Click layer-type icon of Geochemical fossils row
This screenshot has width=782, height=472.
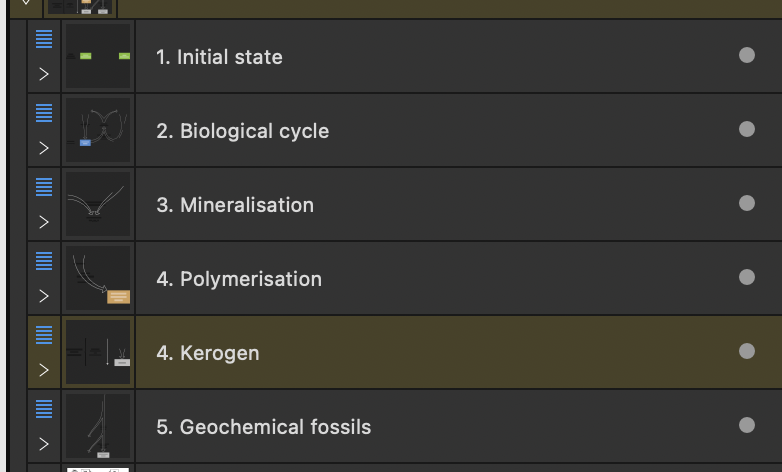point(44,409)
